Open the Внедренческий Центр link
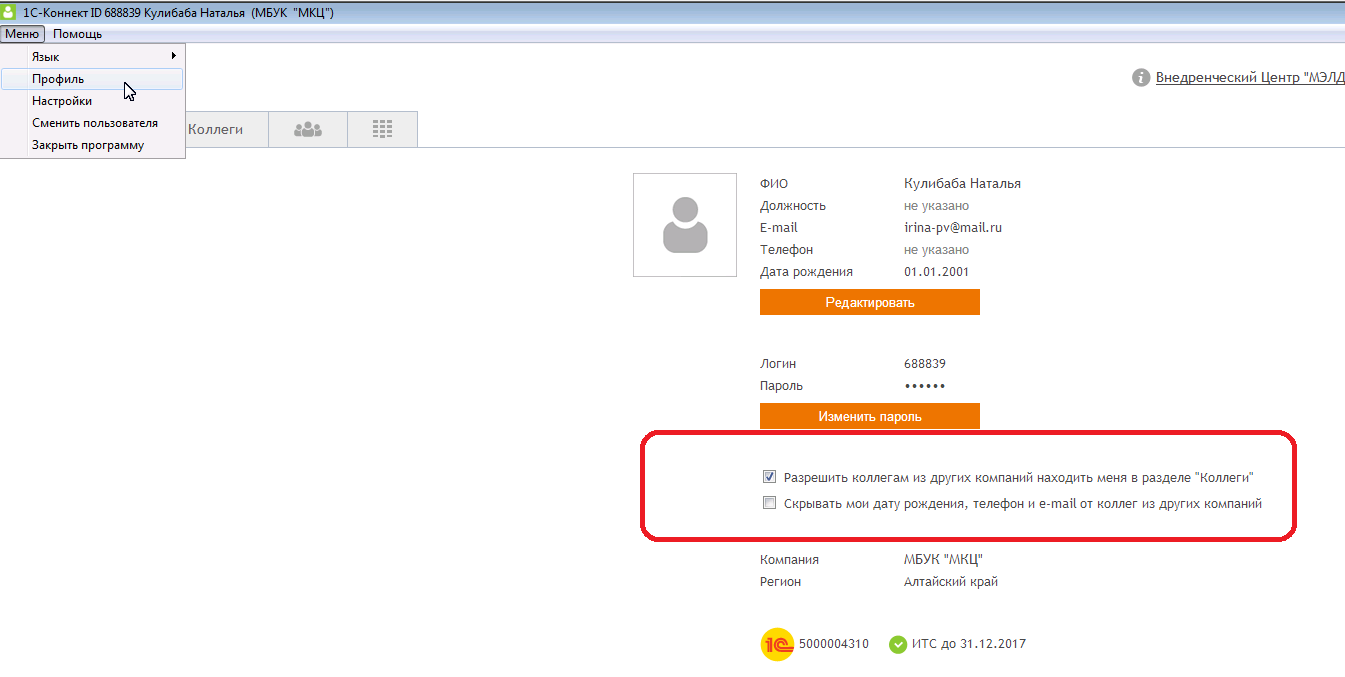Viewport: 1345px width, 677px height. [x=1250, y=77]
